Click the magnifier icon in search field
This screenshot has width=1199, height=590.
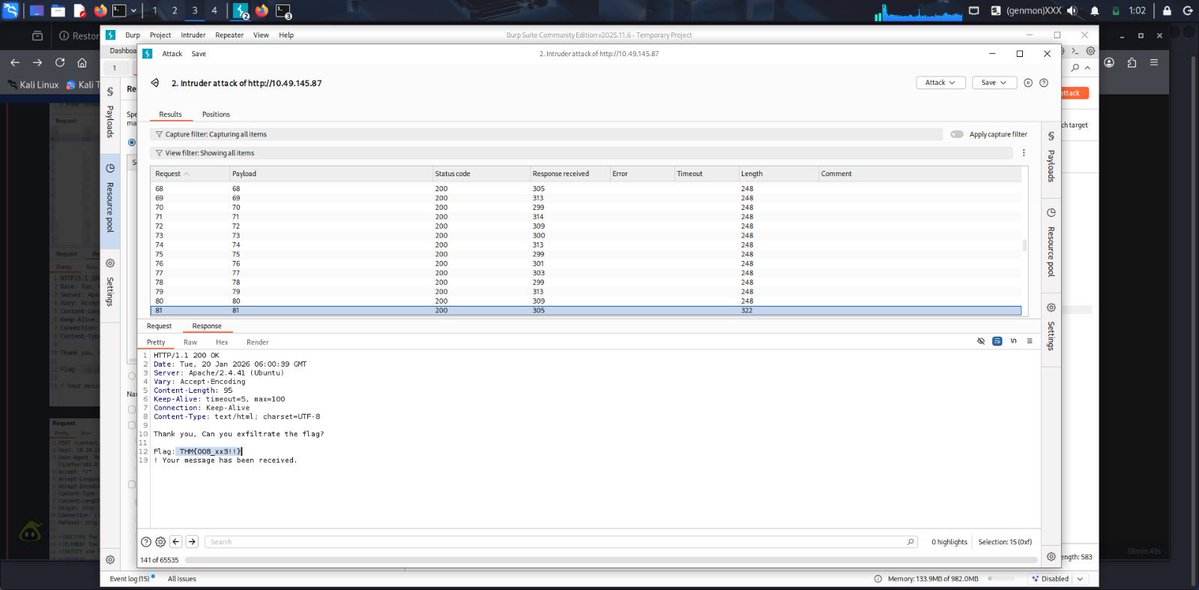[910, 542]
